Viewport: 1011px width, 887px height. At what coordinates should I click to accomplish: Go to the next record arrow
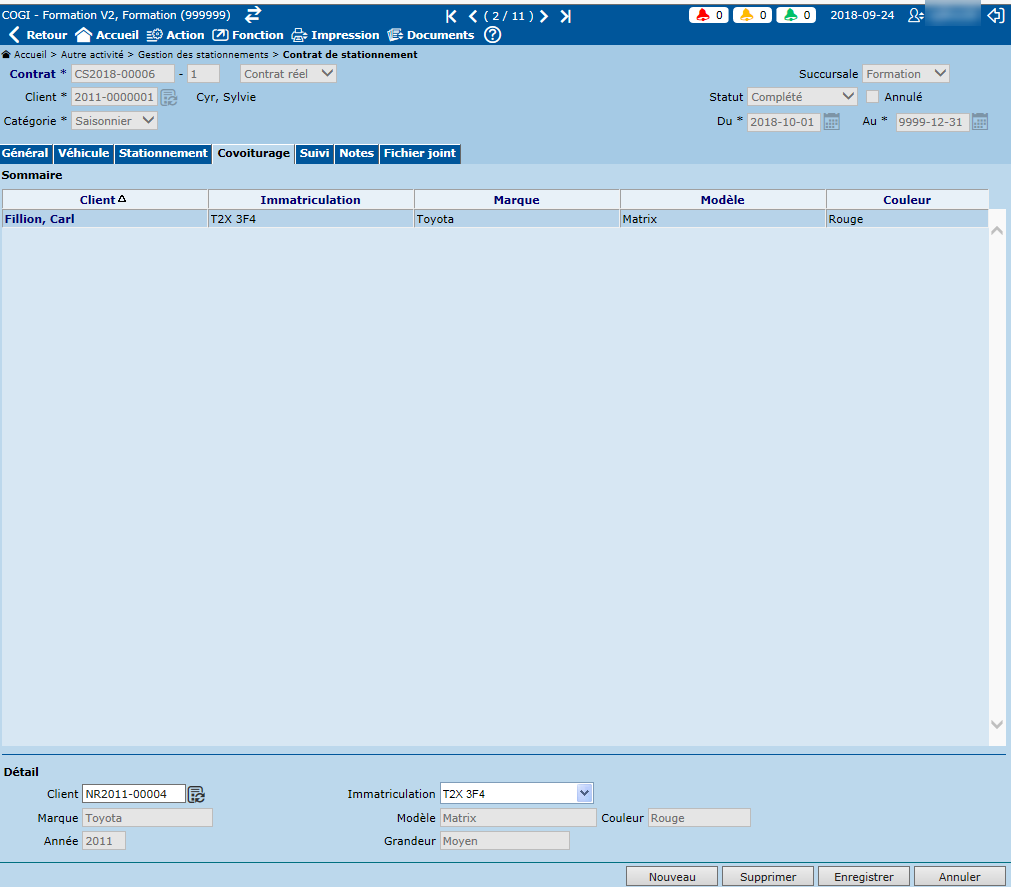[544, 16]
